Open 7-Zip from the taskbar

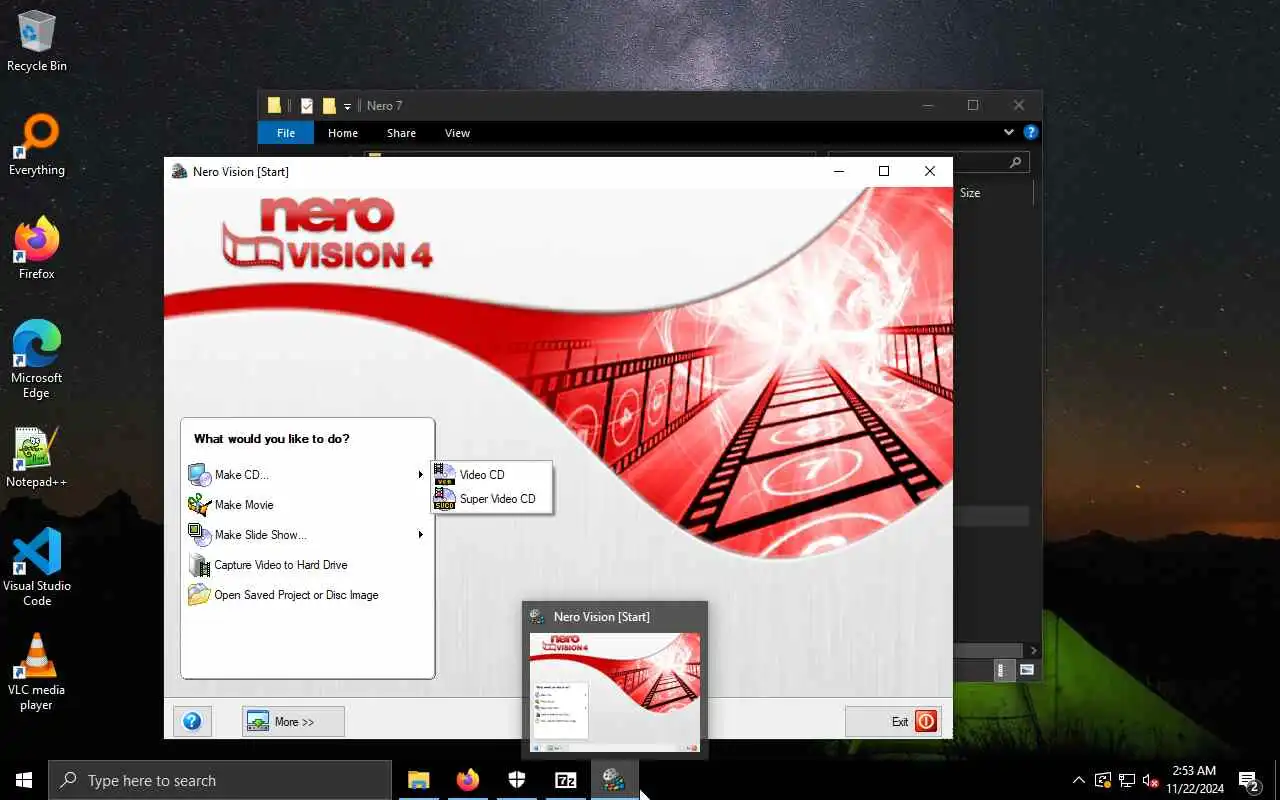pos(566,780)
